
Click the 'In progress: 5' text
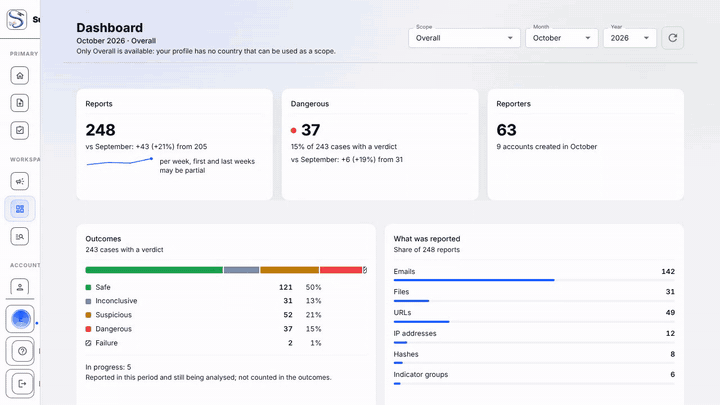[108, 367]
